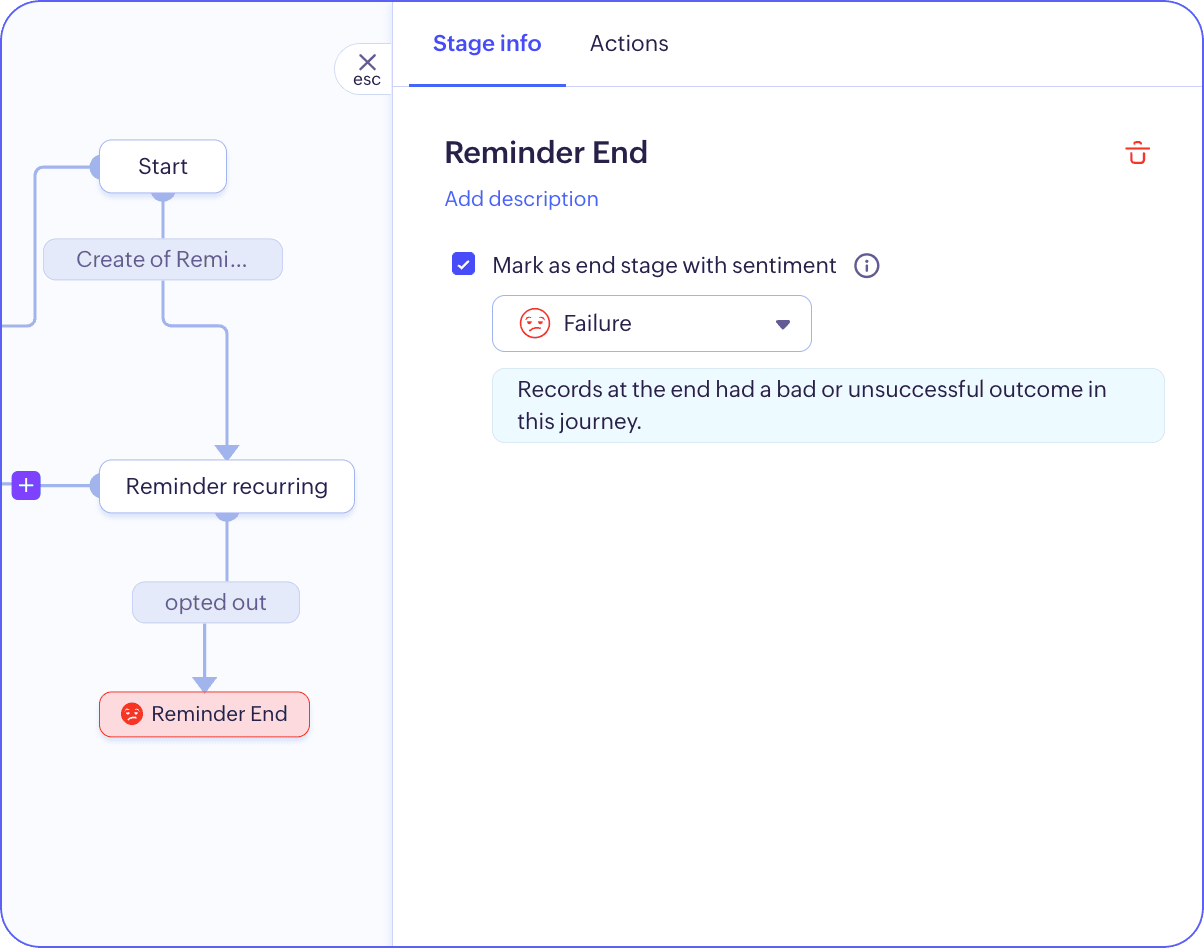
Task: Click the Reminder End stage title heading
Action: [546, 153]
